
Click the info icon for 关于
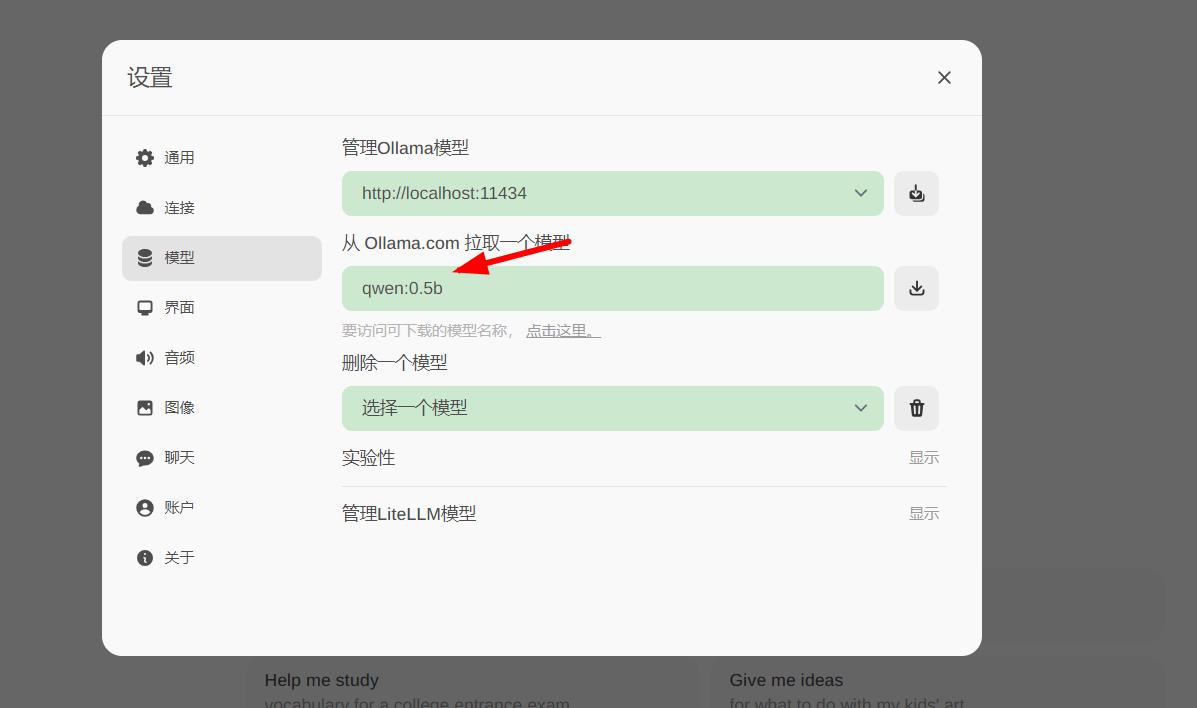[144, 558]
